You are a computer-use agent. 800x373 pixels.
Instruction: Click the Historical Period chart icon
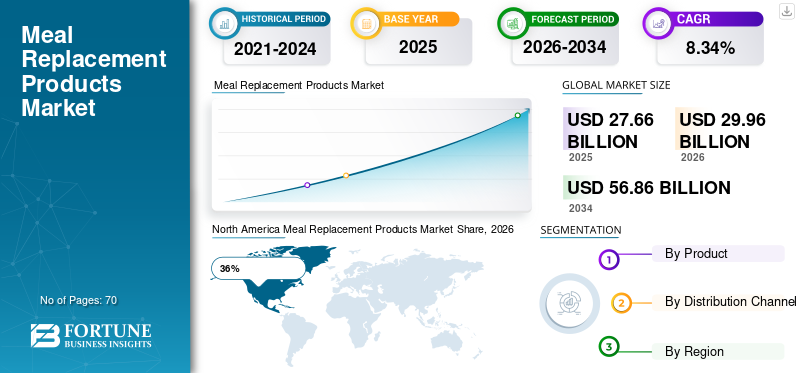pos(224,23)
